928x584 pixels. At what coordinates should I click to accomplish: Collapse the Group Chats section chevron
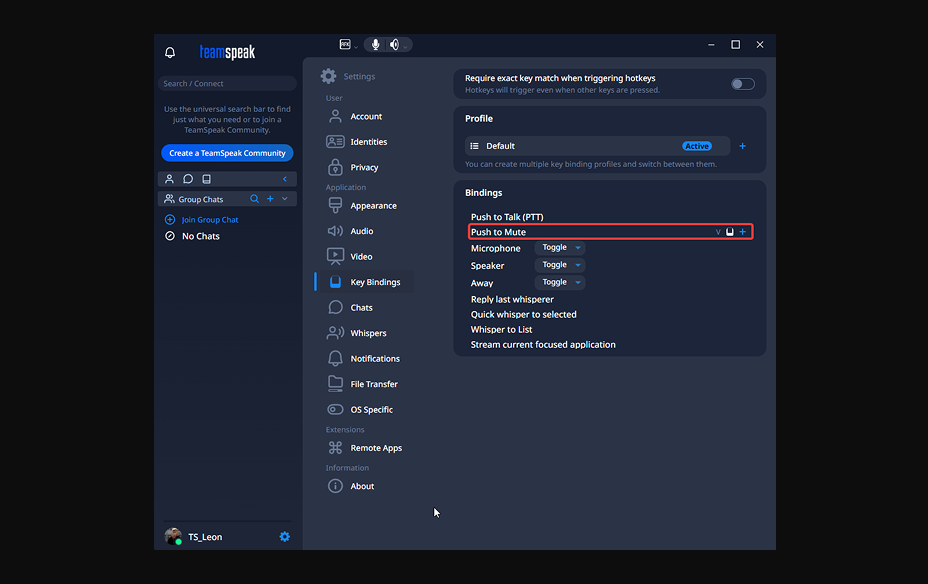click(285, 199)
